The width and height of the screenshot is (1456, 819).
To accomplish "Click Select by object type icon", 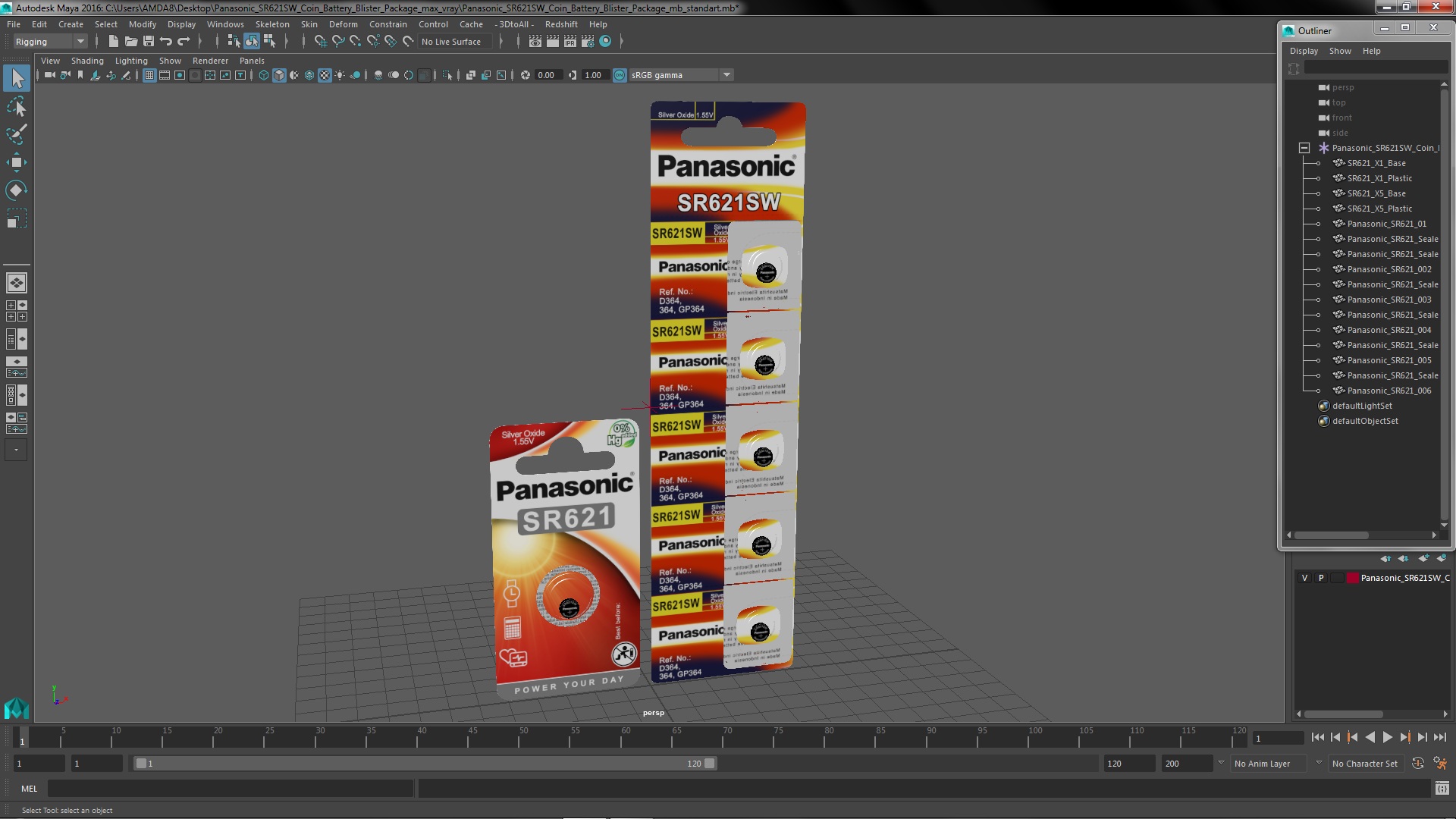I will [251, 42].
